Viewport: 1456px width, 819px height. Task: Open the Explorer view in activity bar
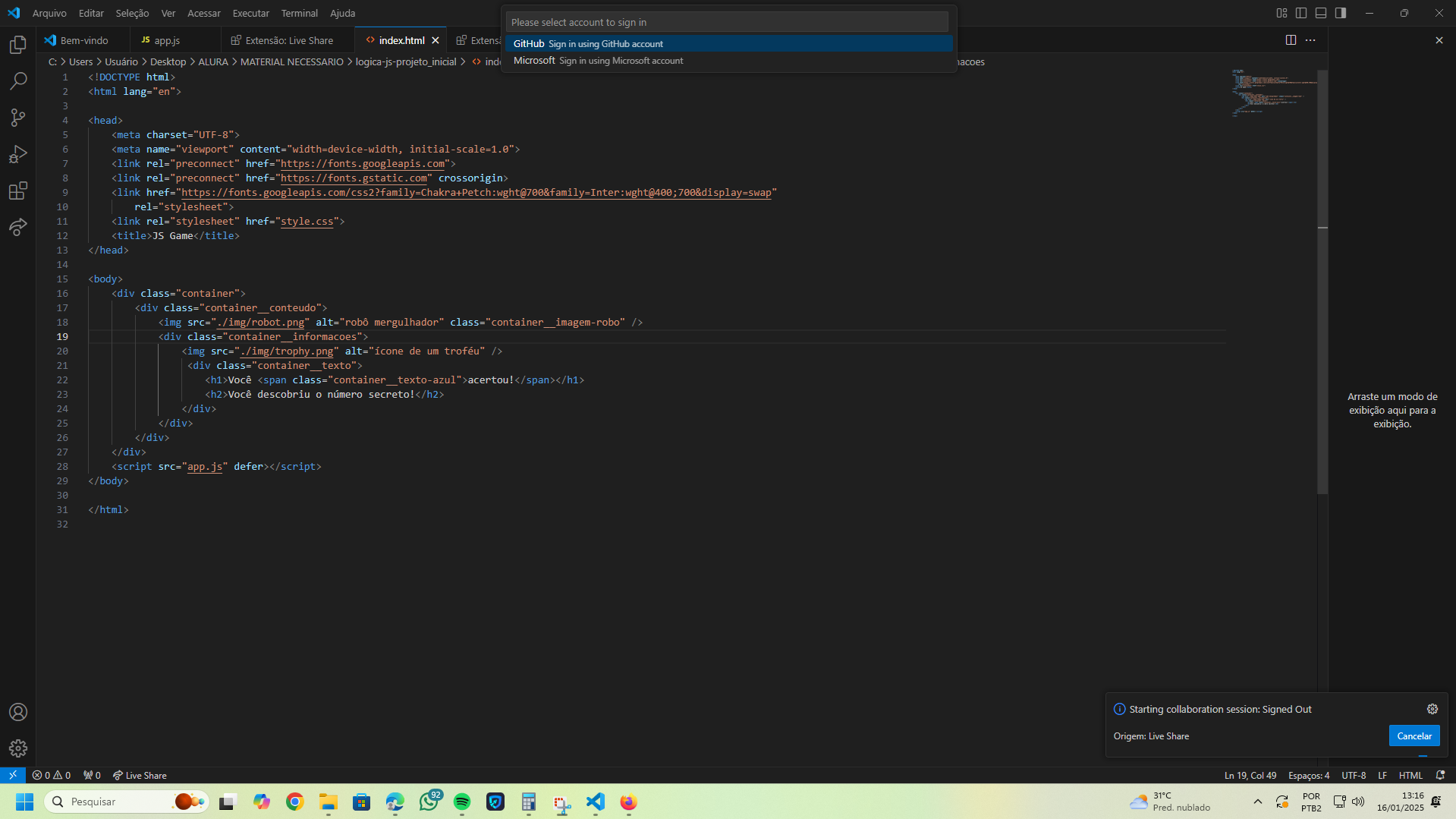[18, 45]
